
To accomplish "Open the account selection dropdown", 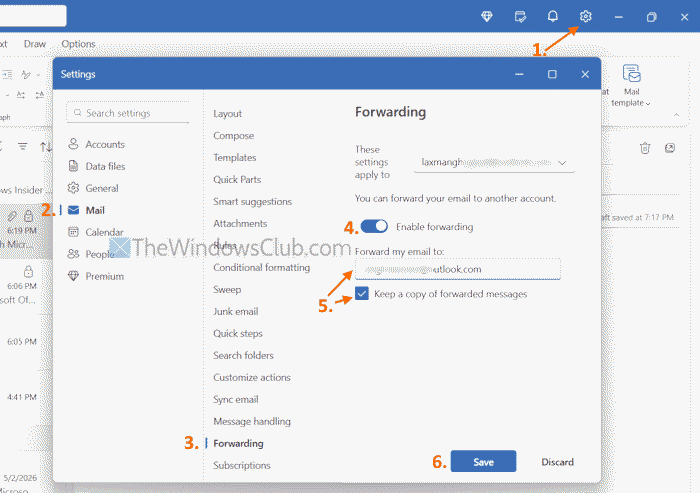I will click(x=494, y=163).
